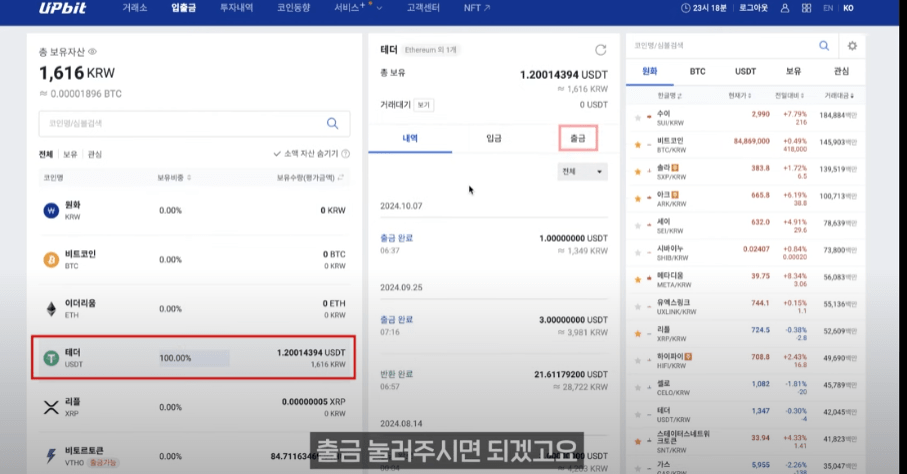The image size is (907, 474).
Task: Switch to the 출금 tab
Action: pyautogui.click(x=578, y=138)
